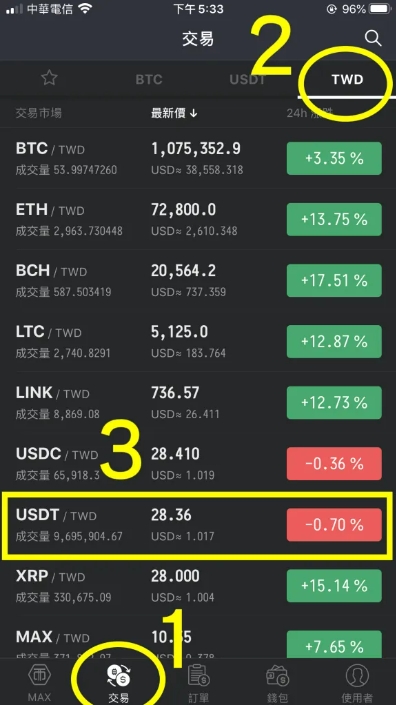The height and width of the screenshot is (705, 396).
Task: Click the 交易市場 column header
Action: click(39, 113)
